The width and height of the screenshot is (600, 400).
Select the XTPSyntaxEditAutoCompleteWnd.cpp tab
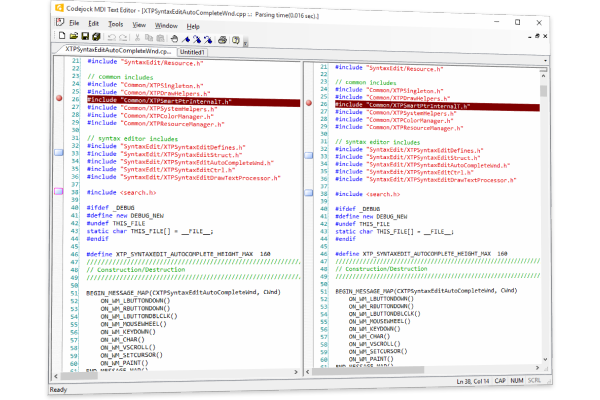click(x=118, y=51)
